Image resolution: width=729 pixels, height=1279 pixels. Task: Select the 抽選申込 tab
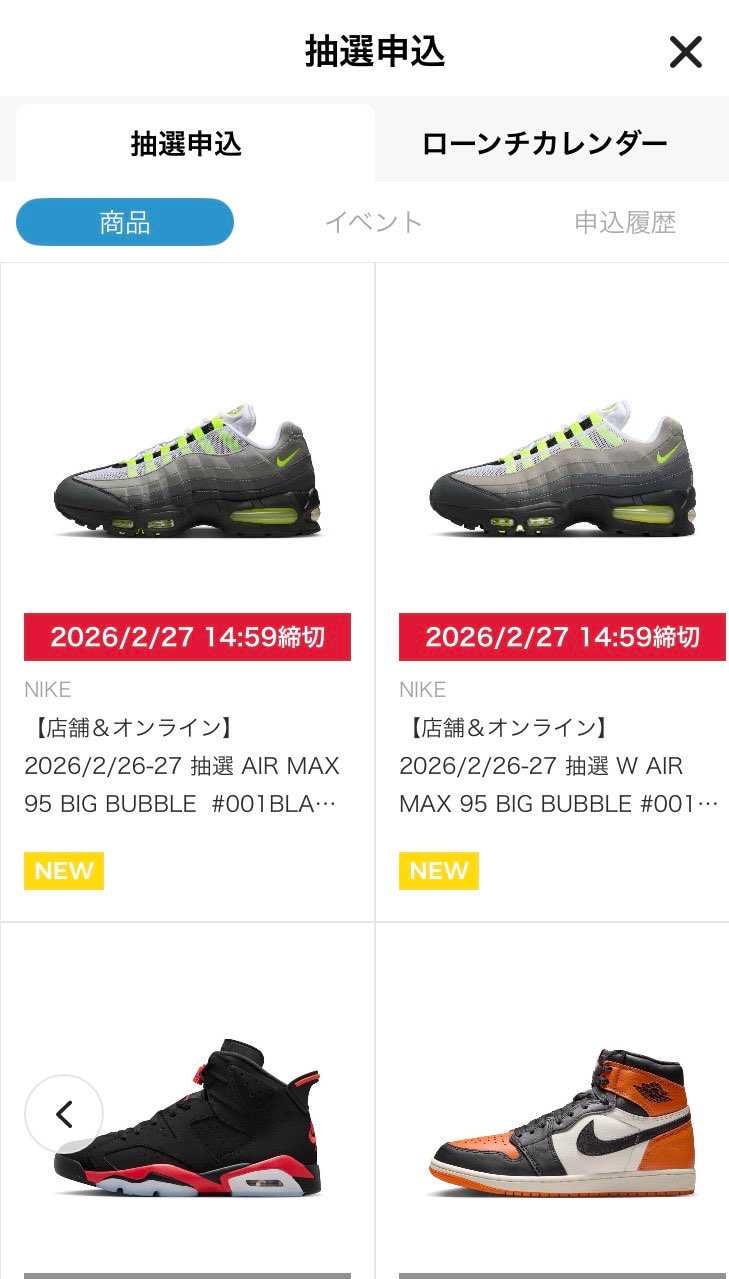tap(187, 144)
